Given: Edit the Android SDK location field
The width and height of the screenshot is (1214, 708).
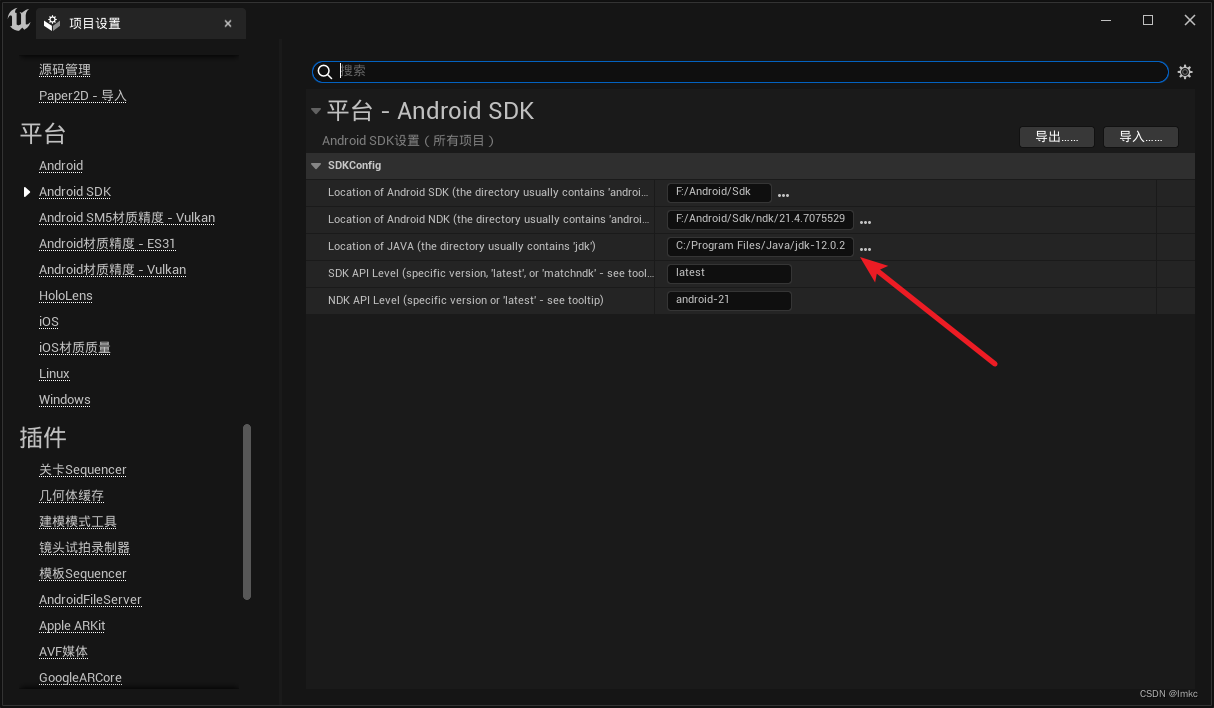Looking at the screenshot, I should 720,192.
